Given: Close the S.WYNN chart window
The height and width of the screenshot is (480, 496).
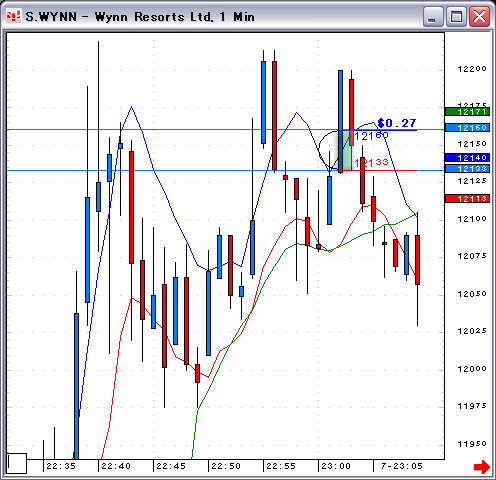Looking at the screenshot, I should (x=479, y=16).
